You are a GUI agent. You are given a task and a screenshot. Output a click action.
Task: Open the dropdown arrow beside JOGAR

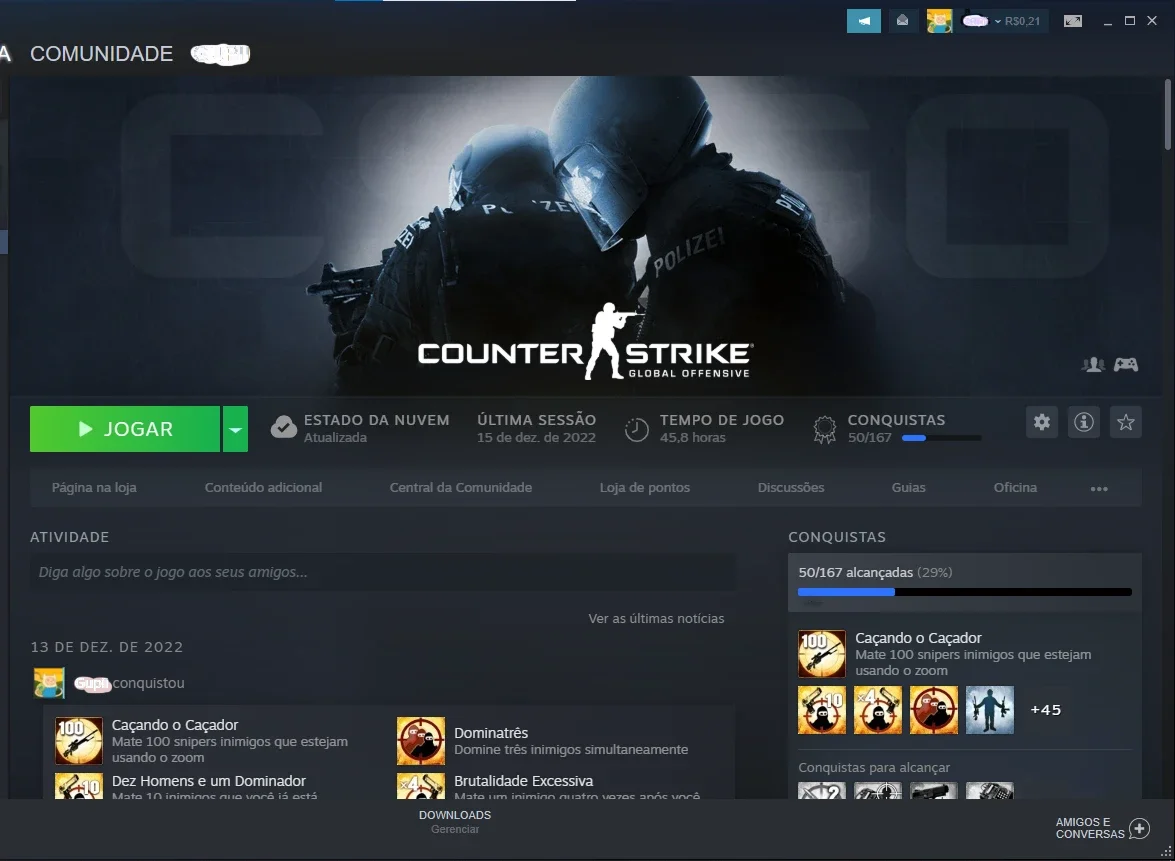click(x=235, y=429)
